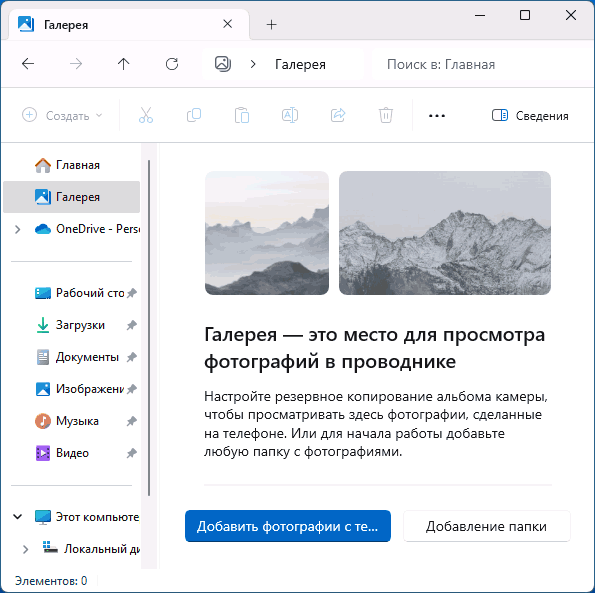Open Загрузки folder in sidebar
The width and height of the screenshot is (595, 593).
[71, 325]
